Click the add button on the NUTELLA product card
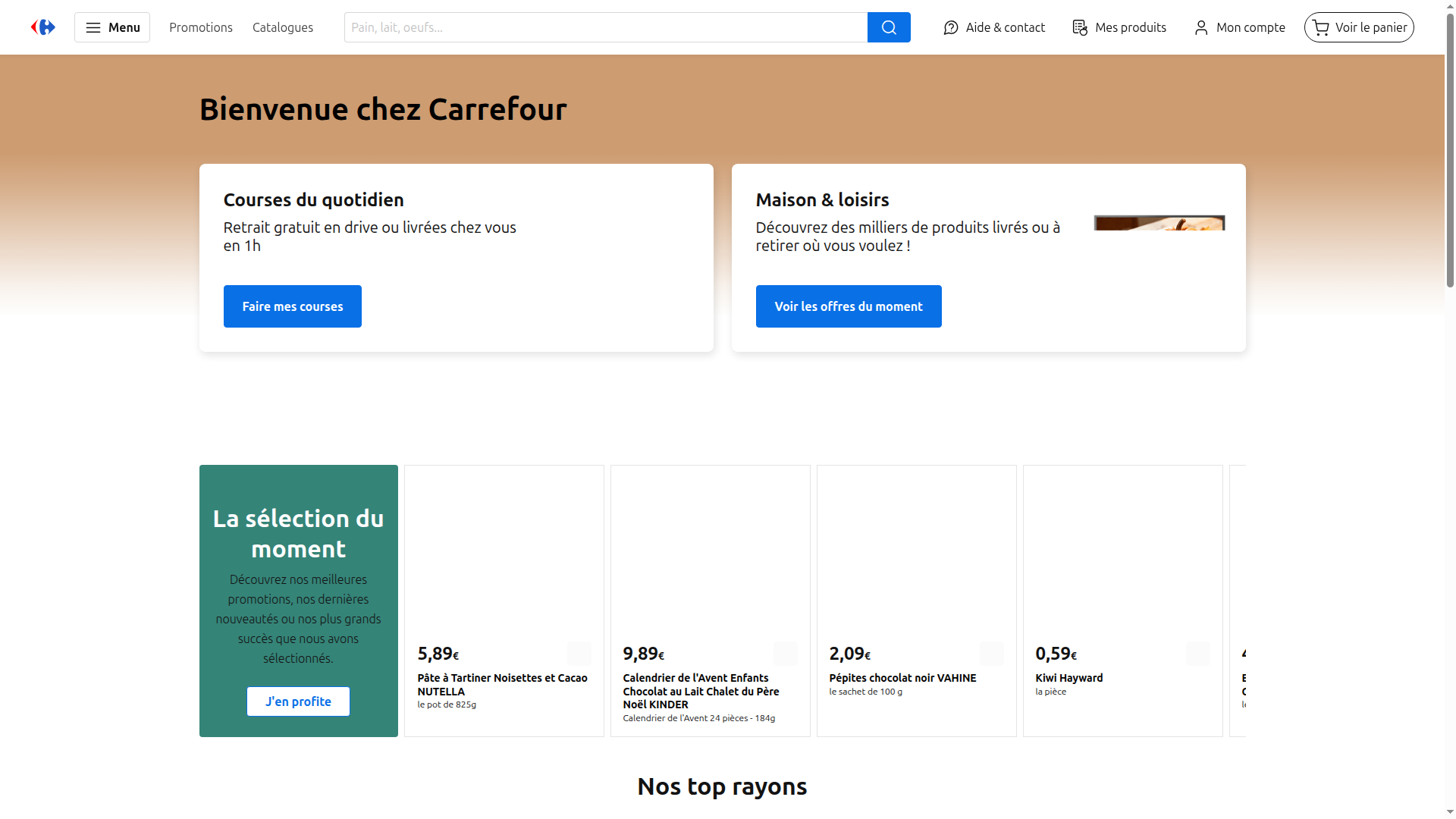This screenshot has width=1456, height=819. coord(579,653)
